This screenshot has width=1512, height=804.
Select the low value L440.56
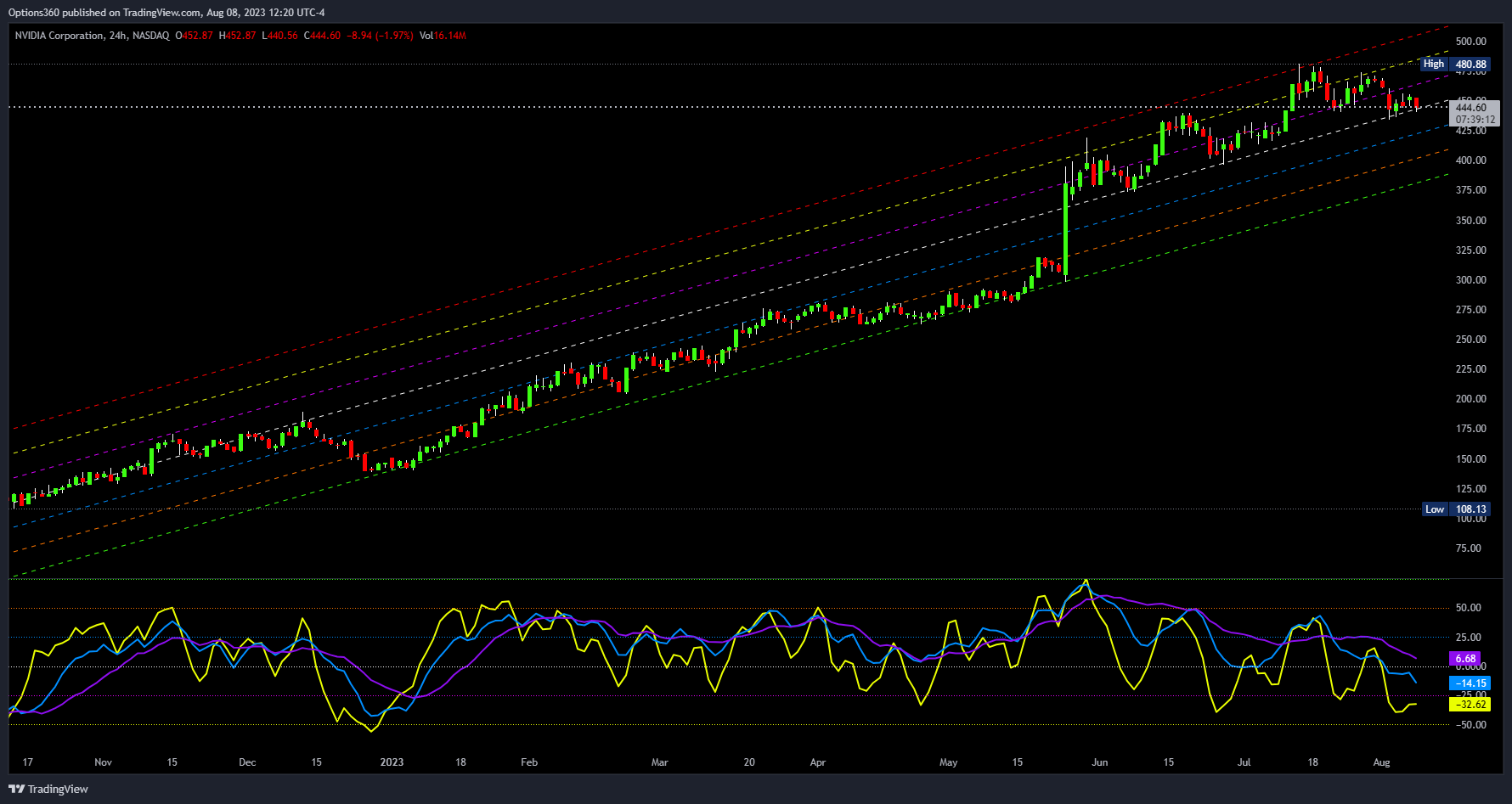pos(279,36)
